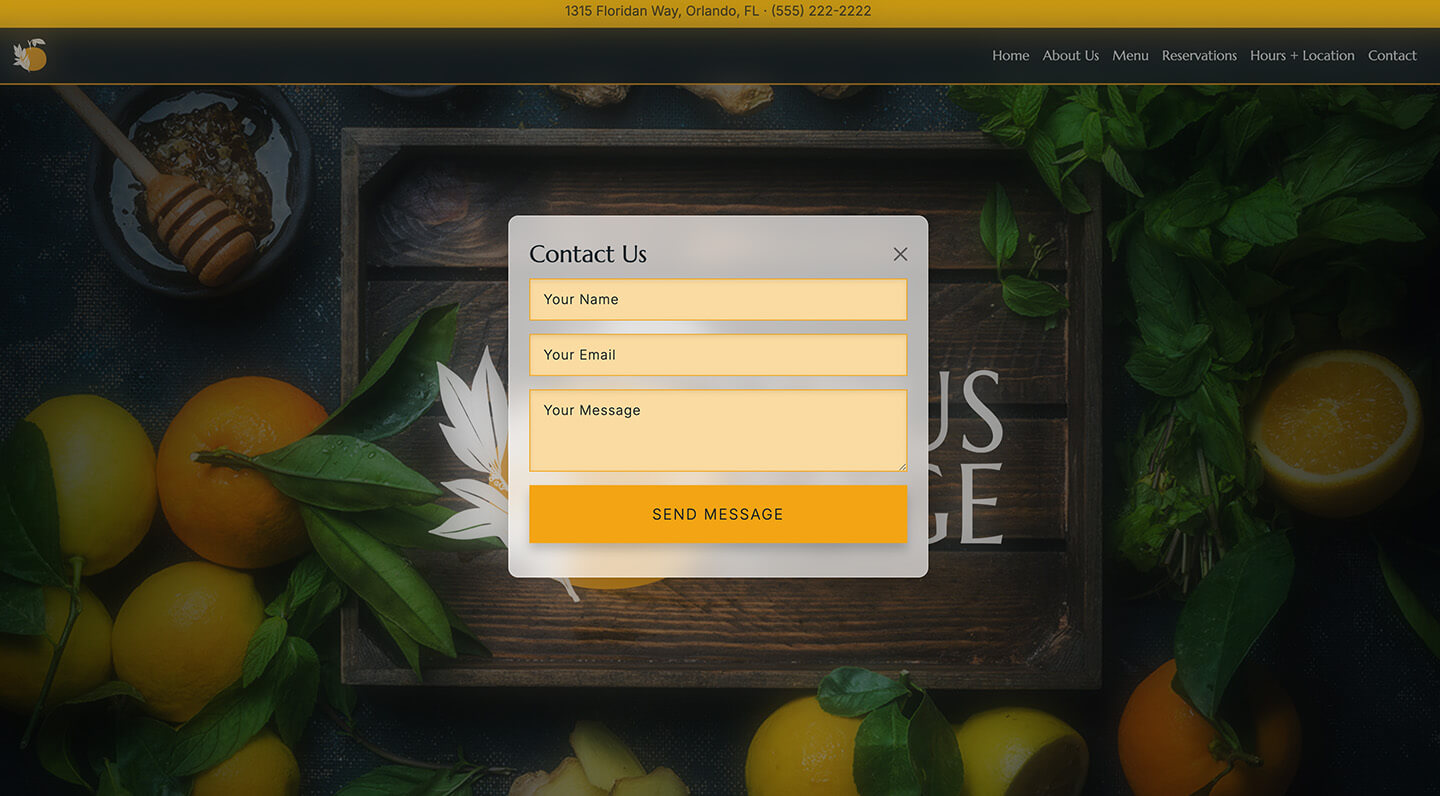
Task: Click the address and phone banner text
Action: [x=718, y=11]
